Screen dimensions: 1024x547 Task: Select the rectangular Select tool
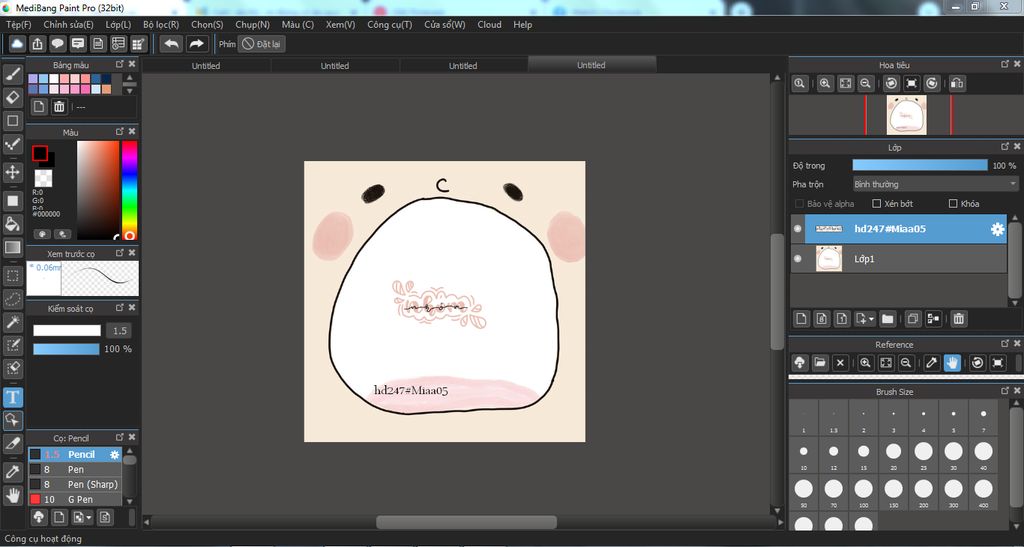click(x=13, y=275)
